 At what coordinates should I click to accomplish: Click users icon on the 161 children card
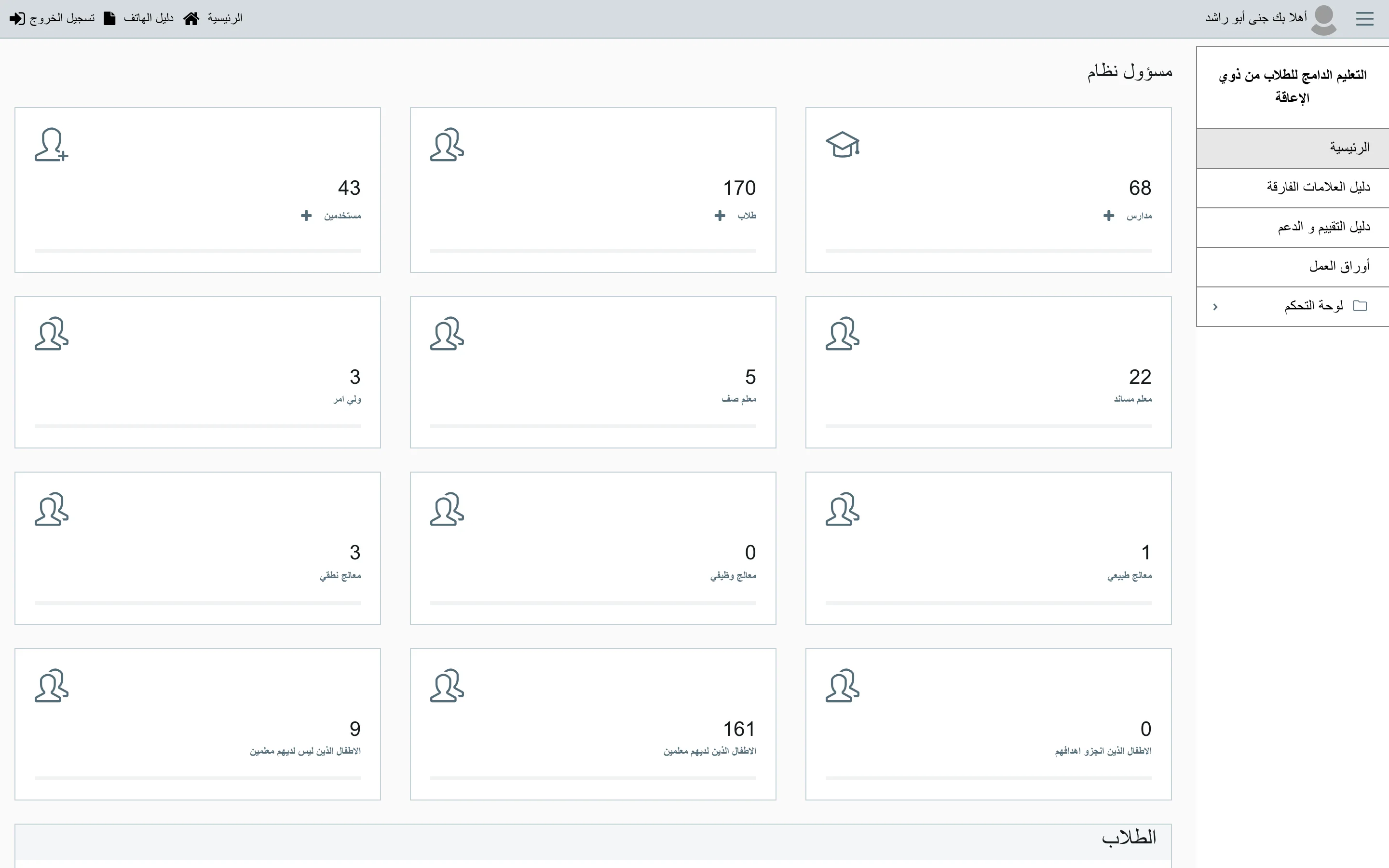coord(447,685)
